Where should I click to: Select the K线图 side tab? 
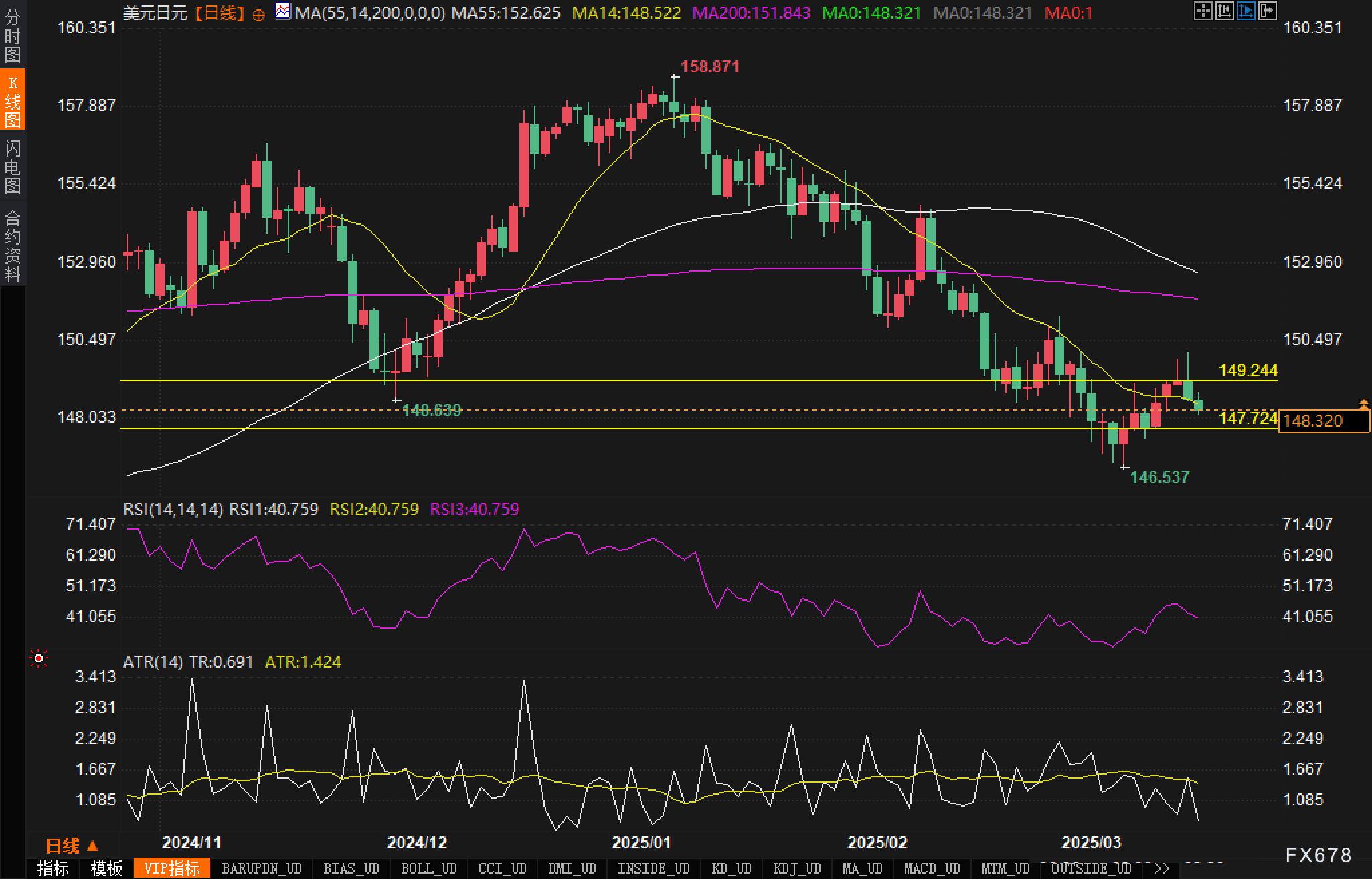(x=13, y=100)
